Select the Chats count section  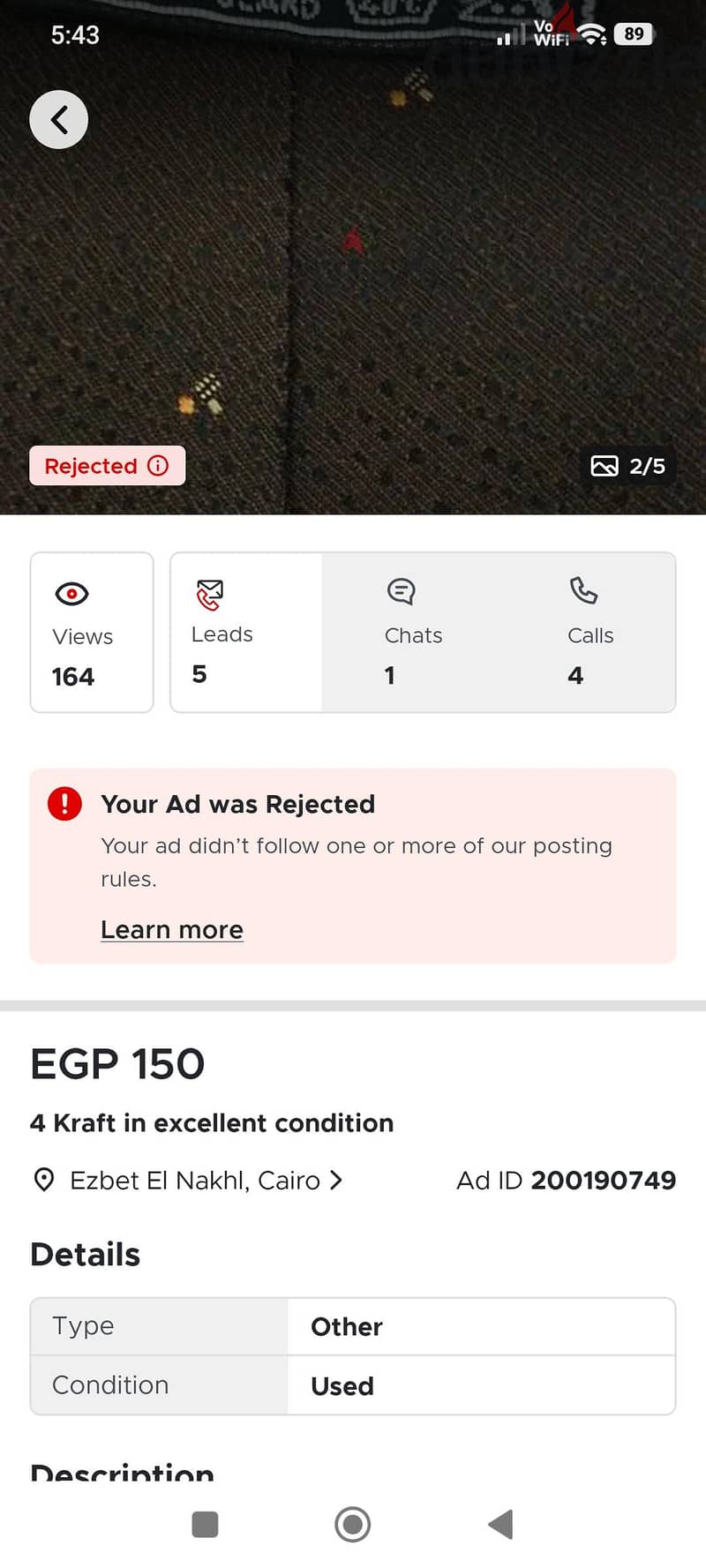click(413, 632)
